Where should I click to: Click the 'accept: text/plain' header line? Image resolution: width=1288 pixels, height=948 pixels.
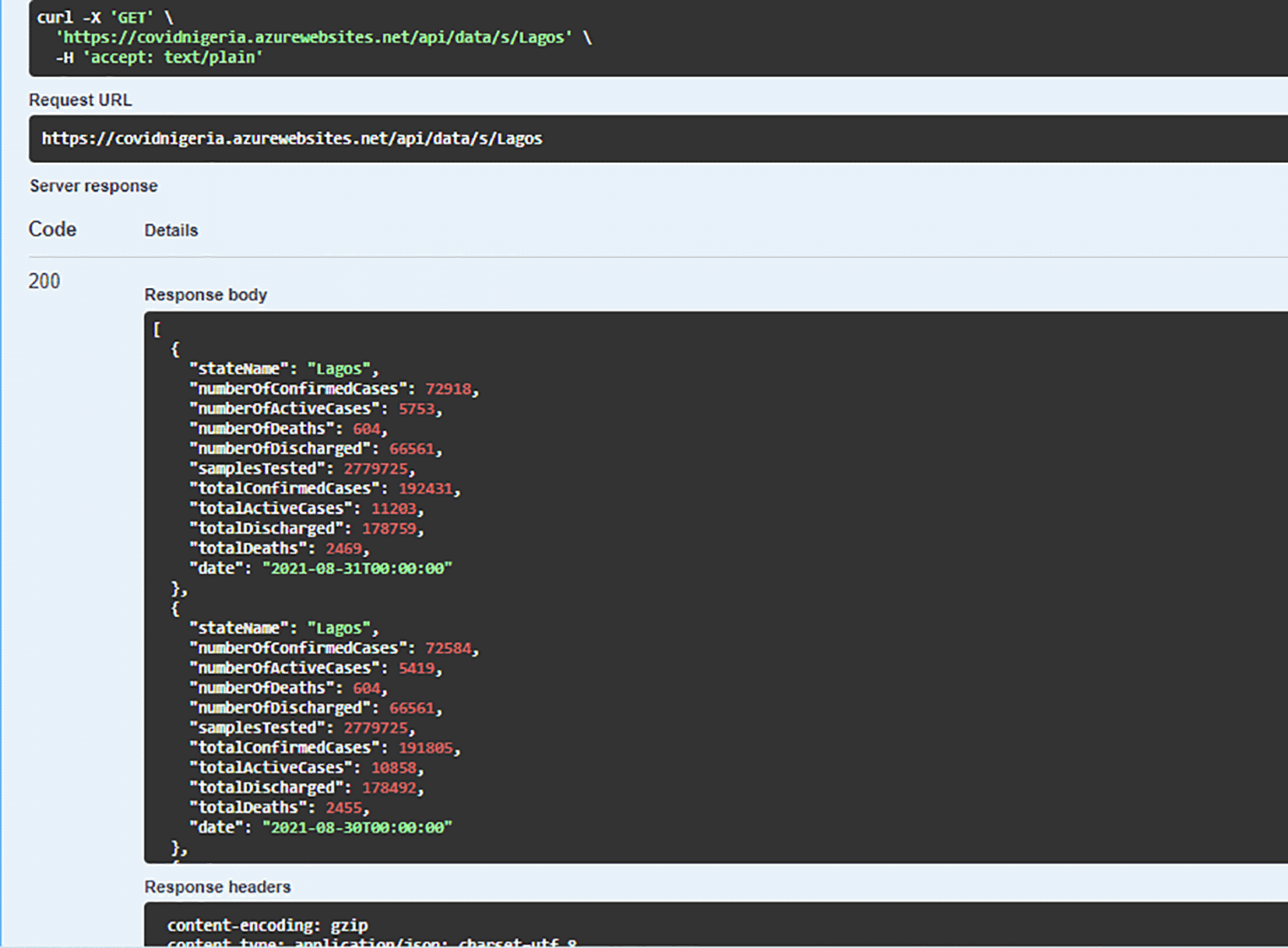coord(159,58)
